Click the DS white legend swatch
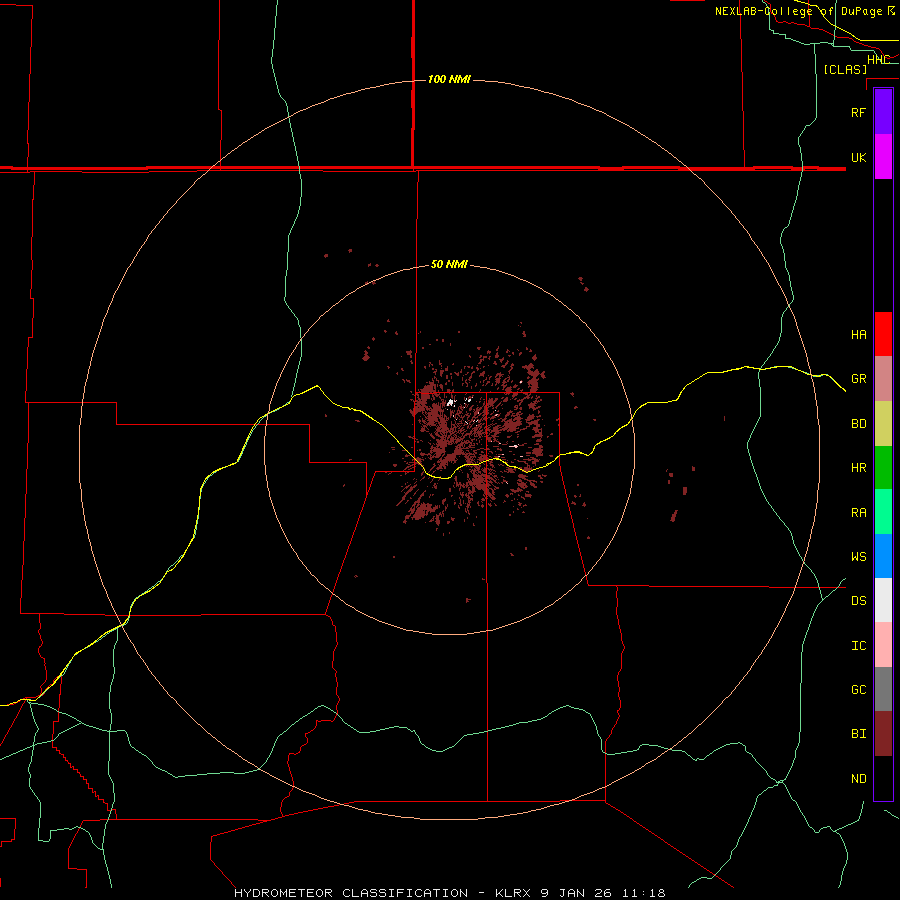This screenshot has width=900, height=900. coord(883,600)
